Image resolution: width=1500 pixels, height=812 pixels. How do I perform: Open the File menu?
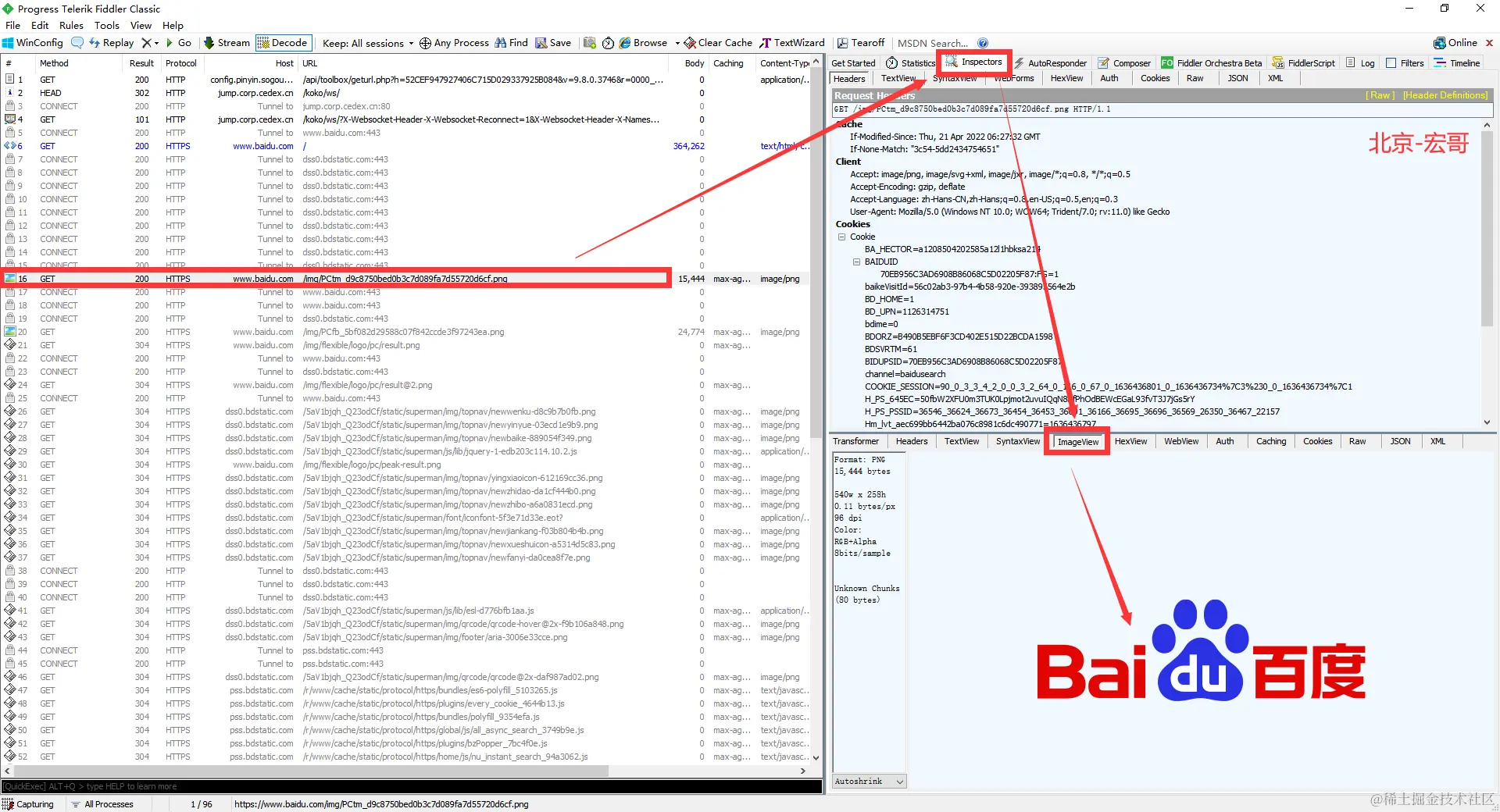[13, 25]
